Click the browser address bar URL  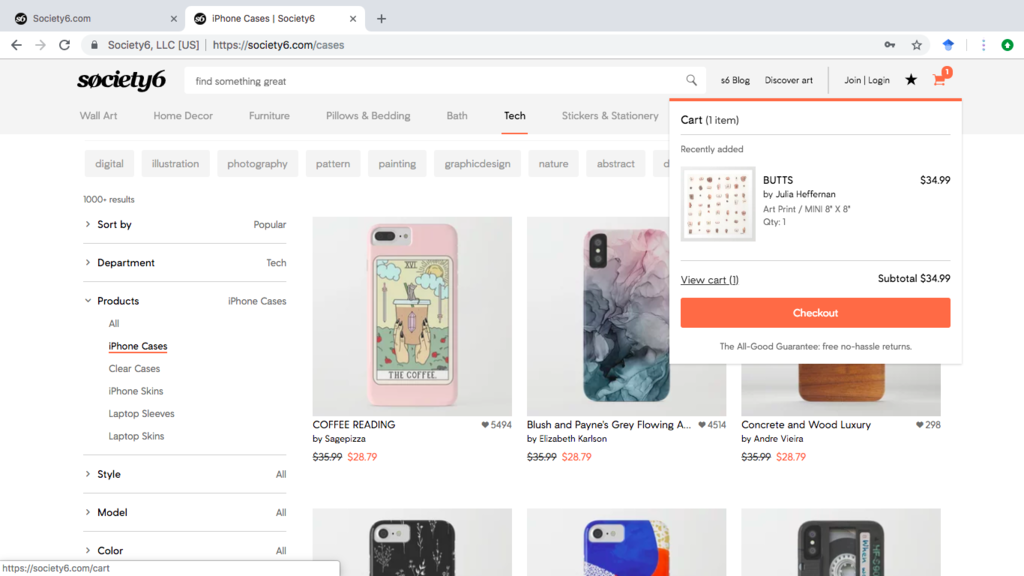[x=278, y=45]
